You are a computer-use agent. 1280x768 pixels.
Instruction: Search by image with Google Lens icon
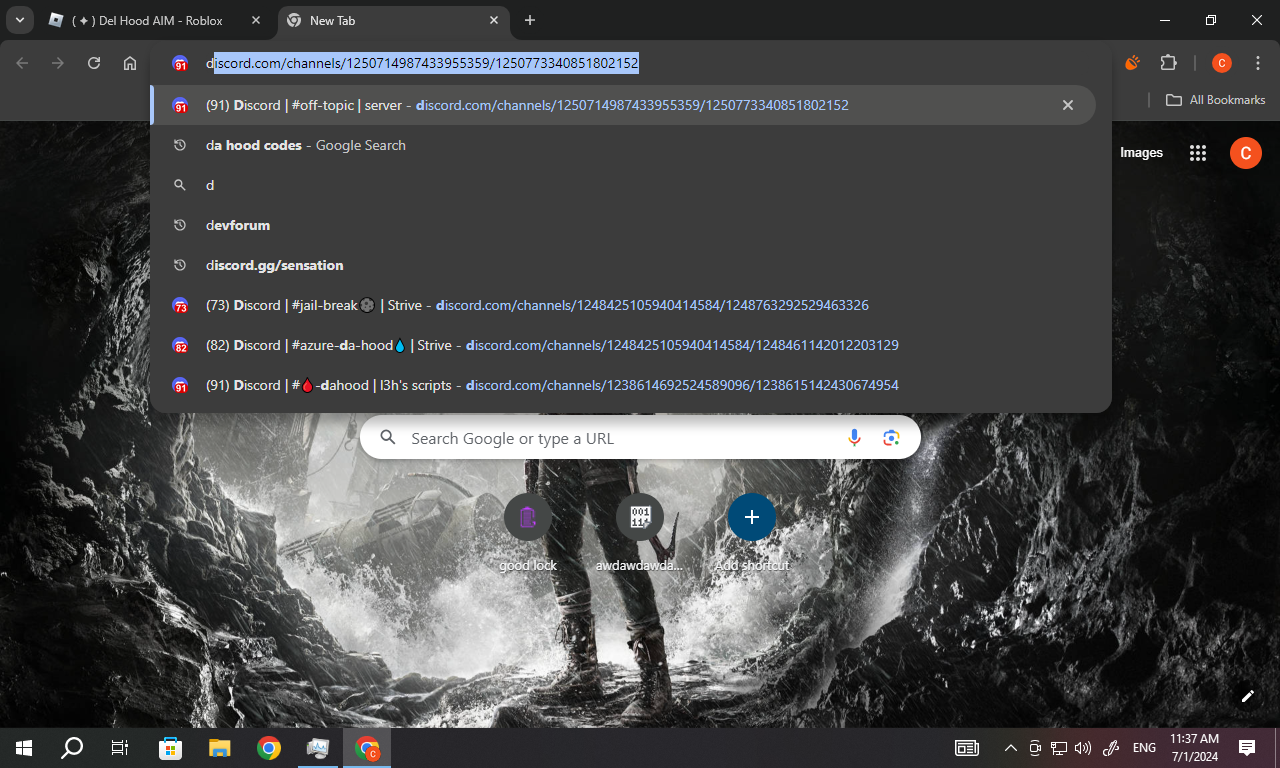pos(891,438)
